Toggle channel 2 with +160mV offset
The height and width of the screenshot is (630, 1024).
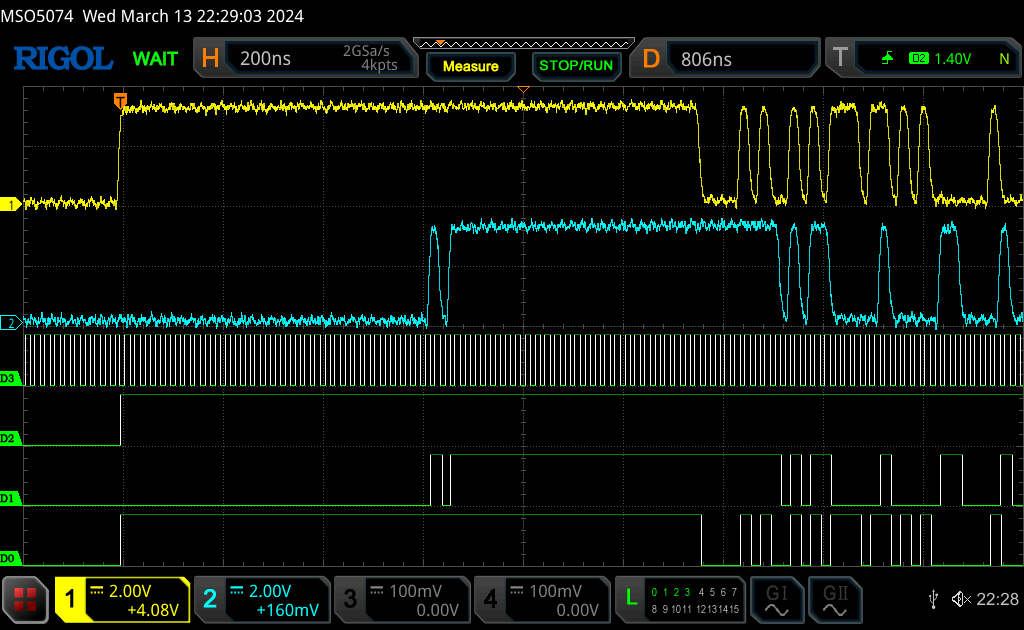click(x=262, y=599)
